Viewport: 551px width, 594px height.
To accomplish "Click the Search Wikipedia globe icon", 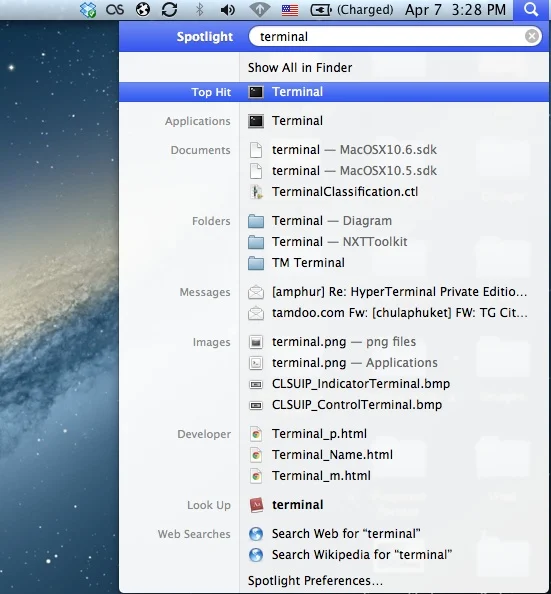I will pyautogui.click(x=256, y=555).
